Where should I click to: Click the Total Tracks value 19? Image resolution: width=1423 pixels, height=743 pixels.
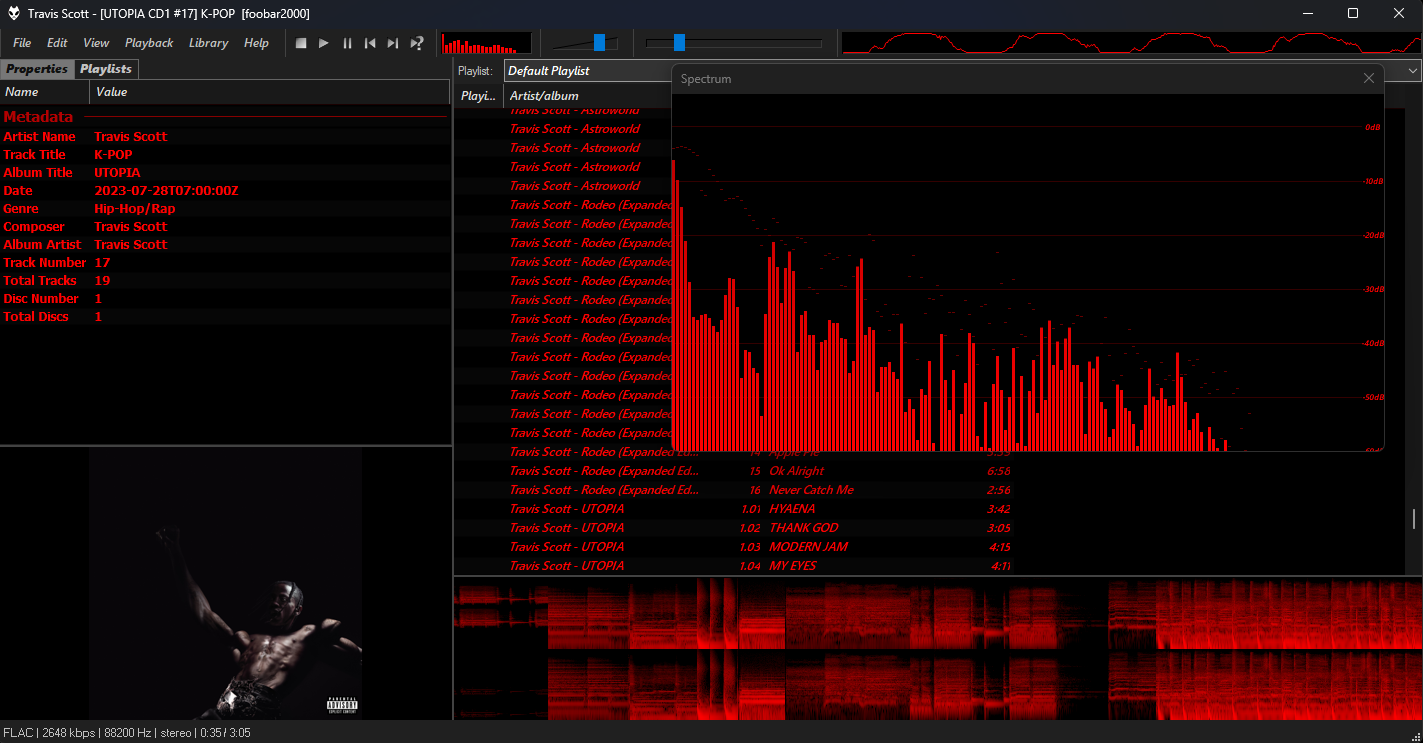pyautogui.click(x=102, y=281)
